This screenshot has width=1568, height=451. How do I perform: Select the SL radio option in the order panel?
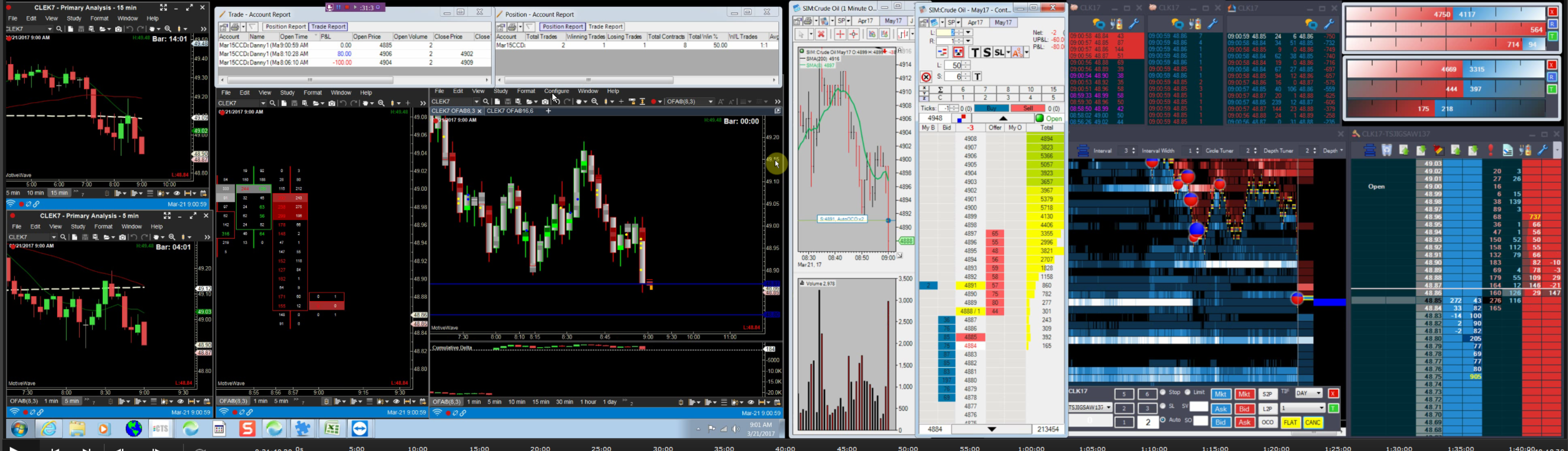[x=1163, y=407]
